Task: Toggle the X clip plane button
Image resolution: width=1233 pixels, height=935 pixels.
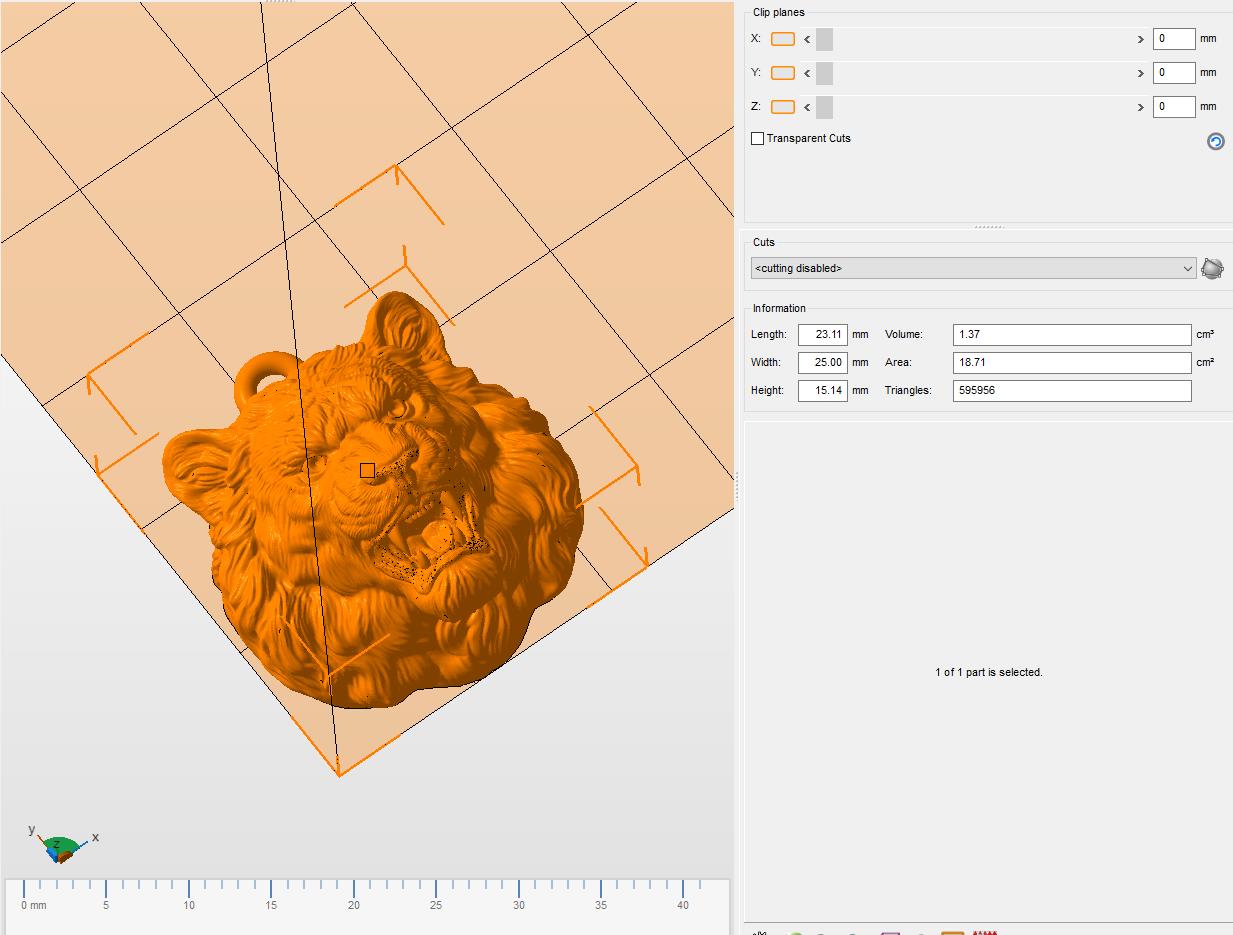Action: (783, 39)
